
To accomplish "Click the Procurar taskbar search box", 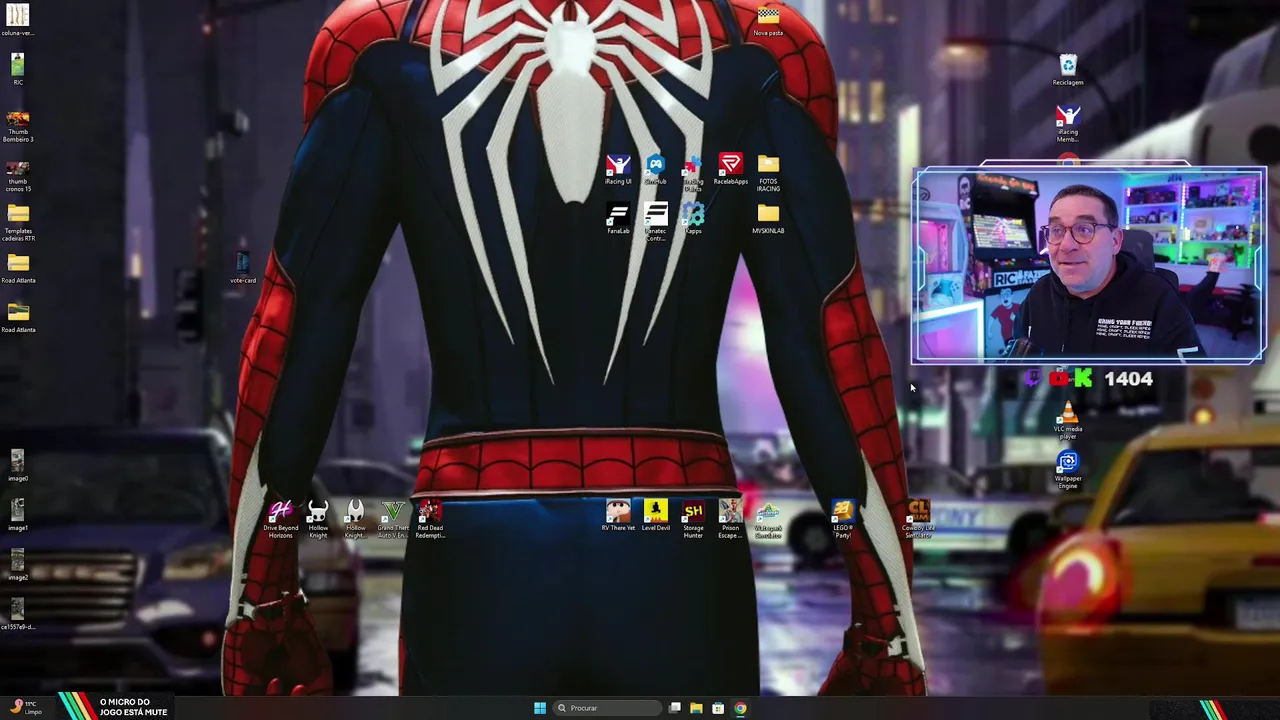I will pyautogui.click(x=607, y=708).
